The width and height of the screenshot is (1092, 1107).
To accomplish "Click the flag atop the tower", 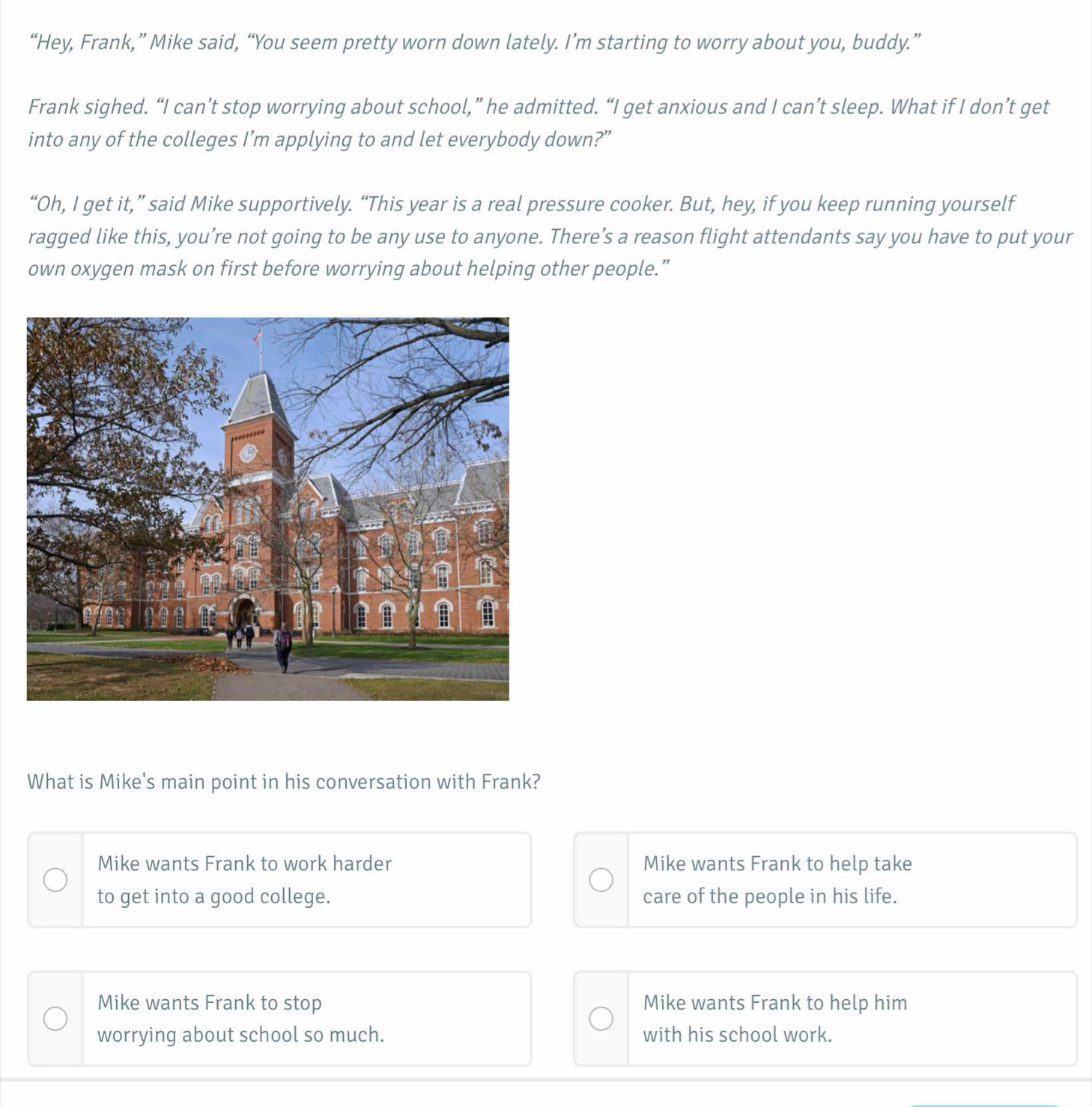I will click(x=258, y=339).
